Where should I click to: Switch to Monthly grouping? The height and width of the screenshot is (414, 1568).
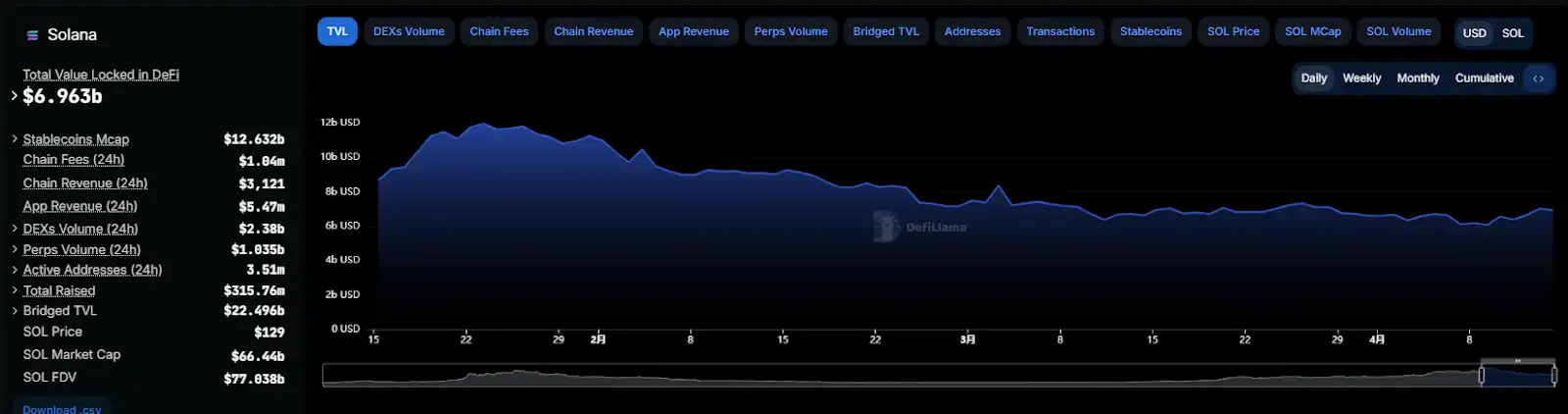click(x=1417, y=78)
